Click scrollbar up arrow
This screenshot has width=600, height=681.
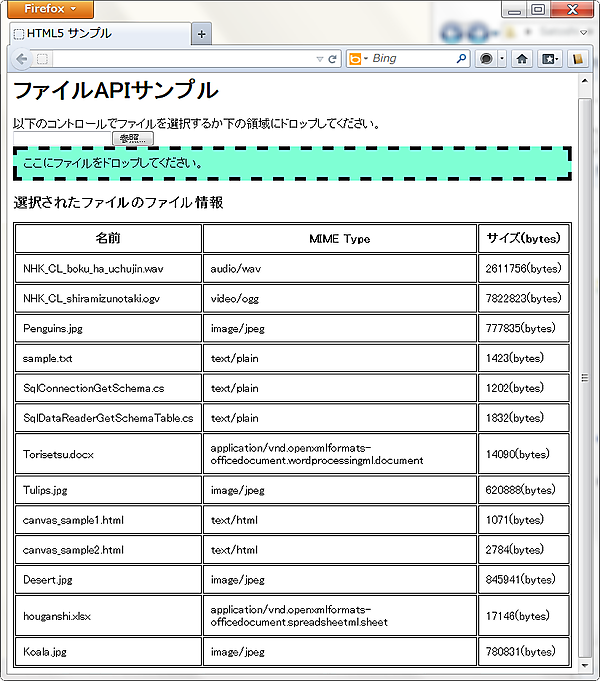(x=585, y=82)
